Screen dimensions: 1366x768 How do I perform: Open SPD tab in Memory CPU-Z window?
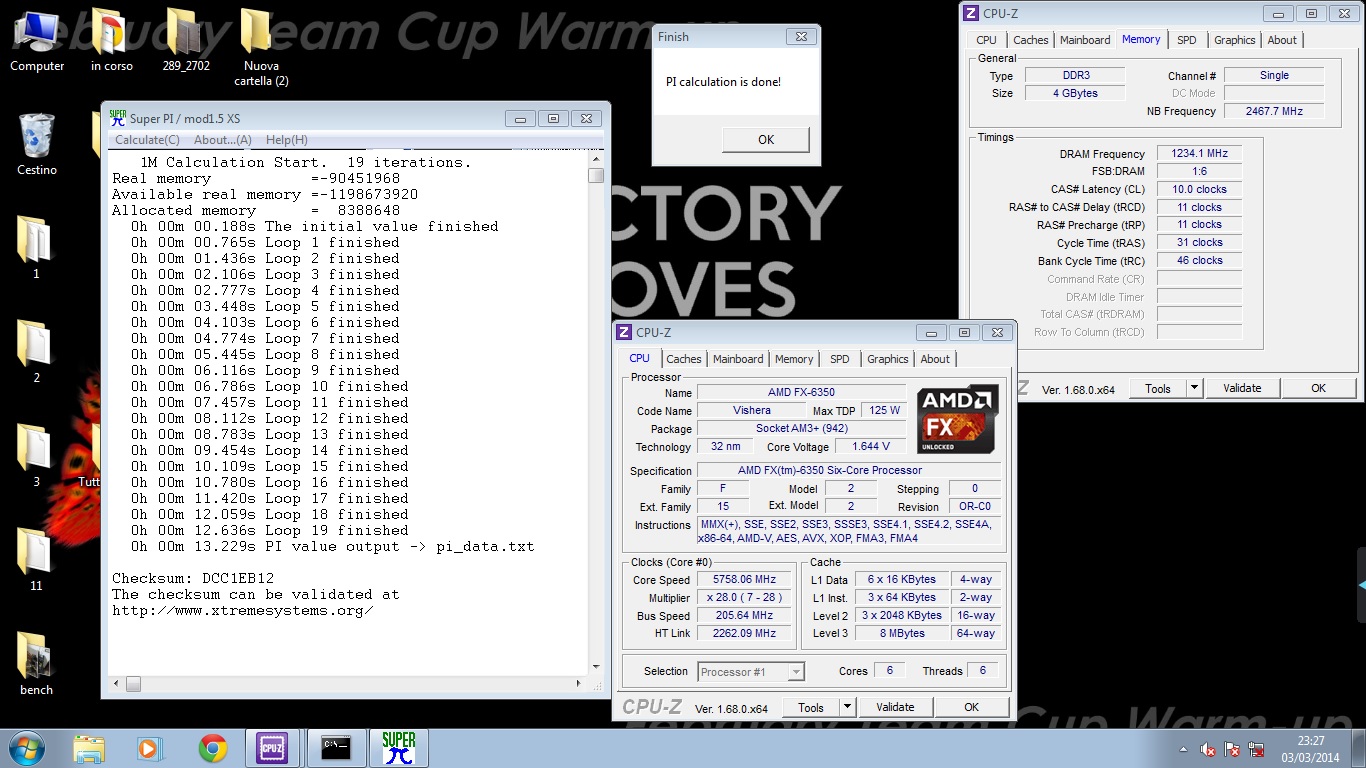1186,40
